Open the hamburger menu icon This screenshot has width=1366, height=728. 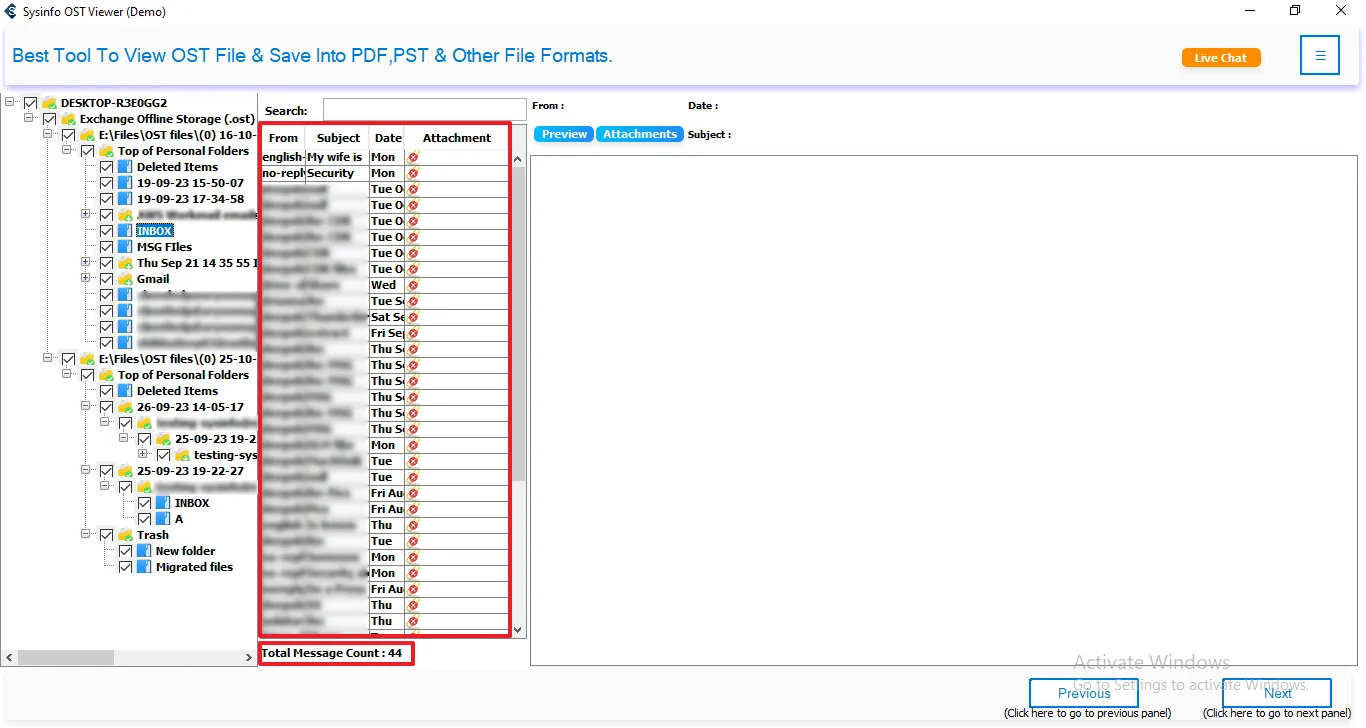pos(1320,56)
